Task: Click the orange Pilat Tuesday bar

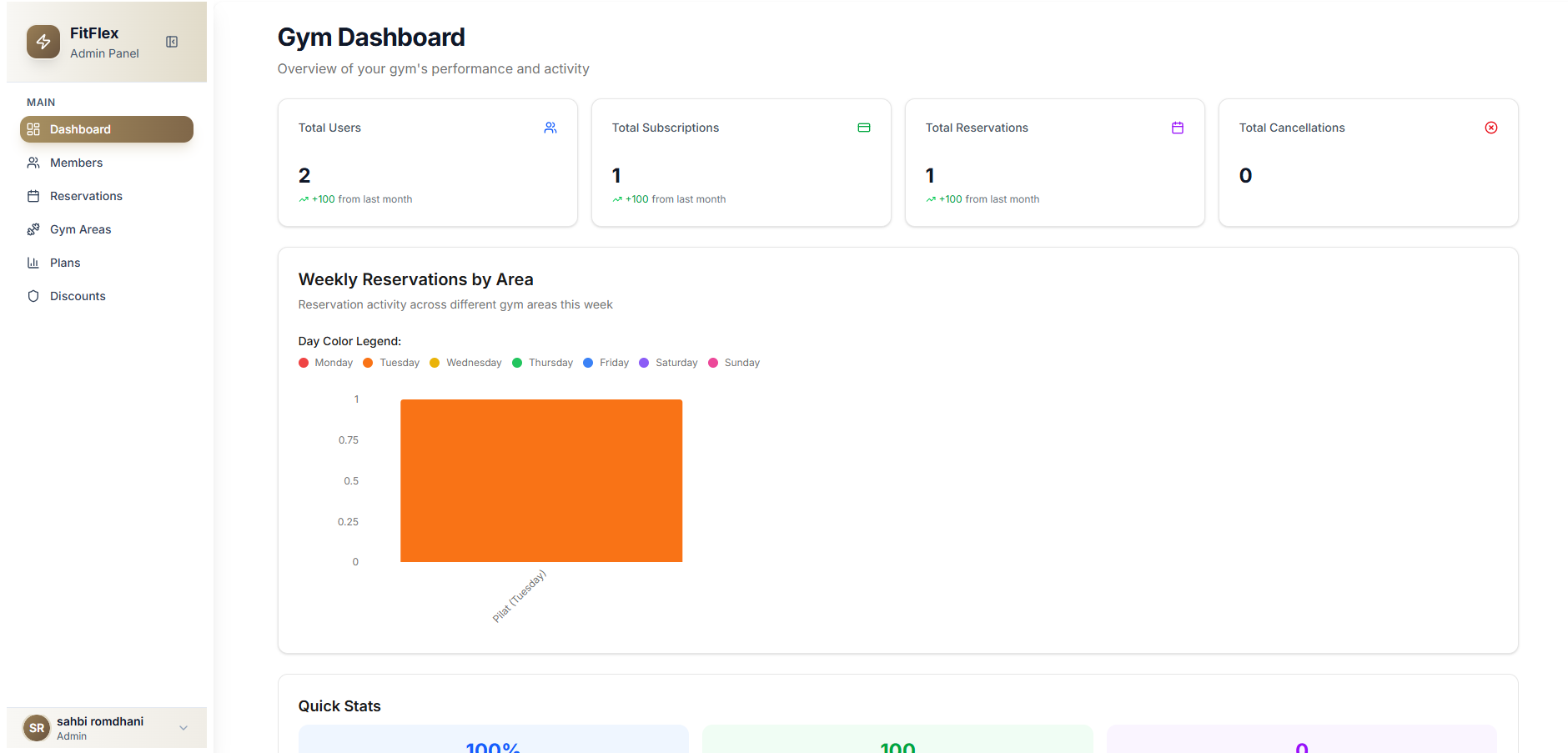Action: [541, 480]
